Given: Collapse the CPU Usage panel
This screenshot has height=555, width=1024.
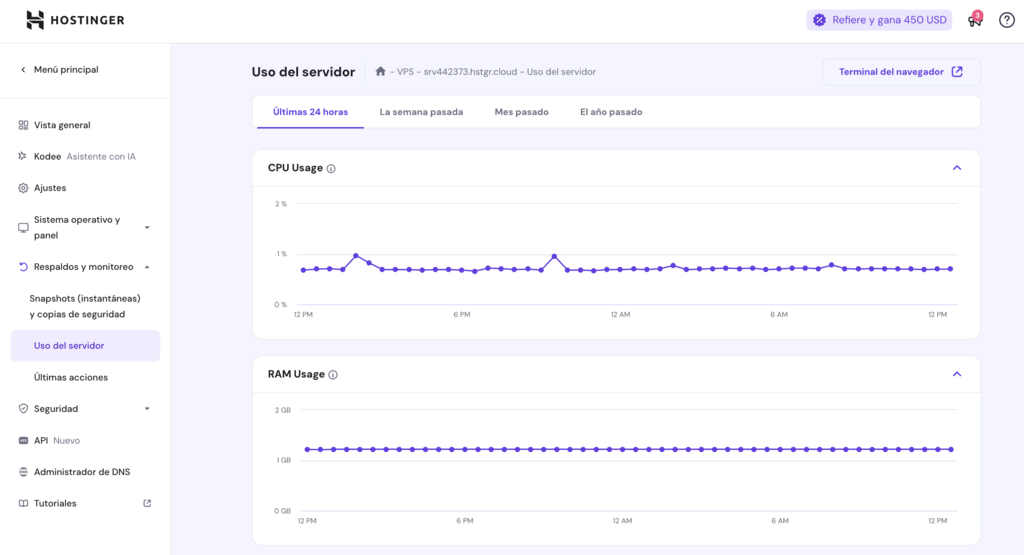Looking at the screenshot, I should click(x=956, y=168).
